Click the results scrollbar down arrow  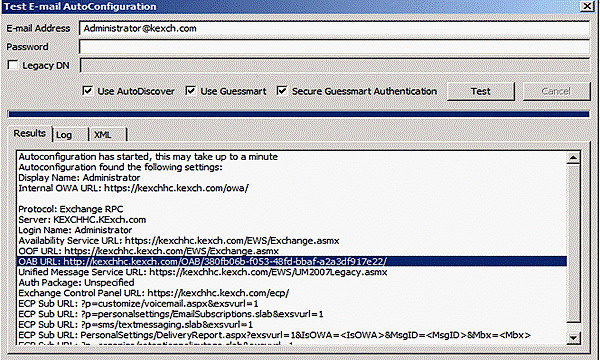(573, 337)
